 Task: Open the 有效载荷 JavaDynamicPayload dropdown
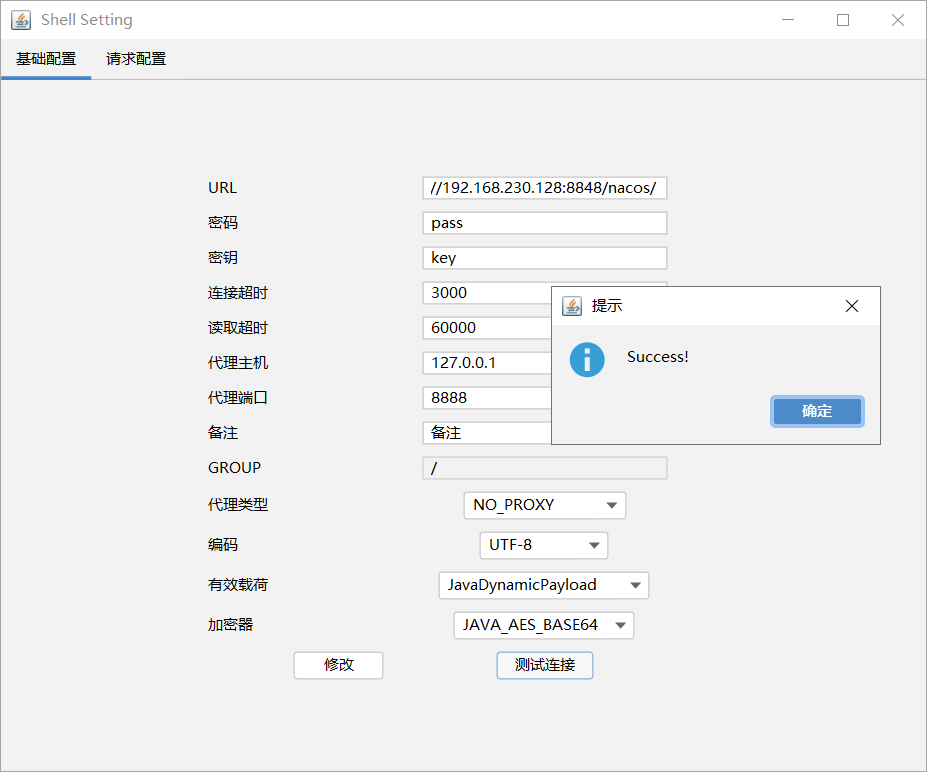coord(544,585)
